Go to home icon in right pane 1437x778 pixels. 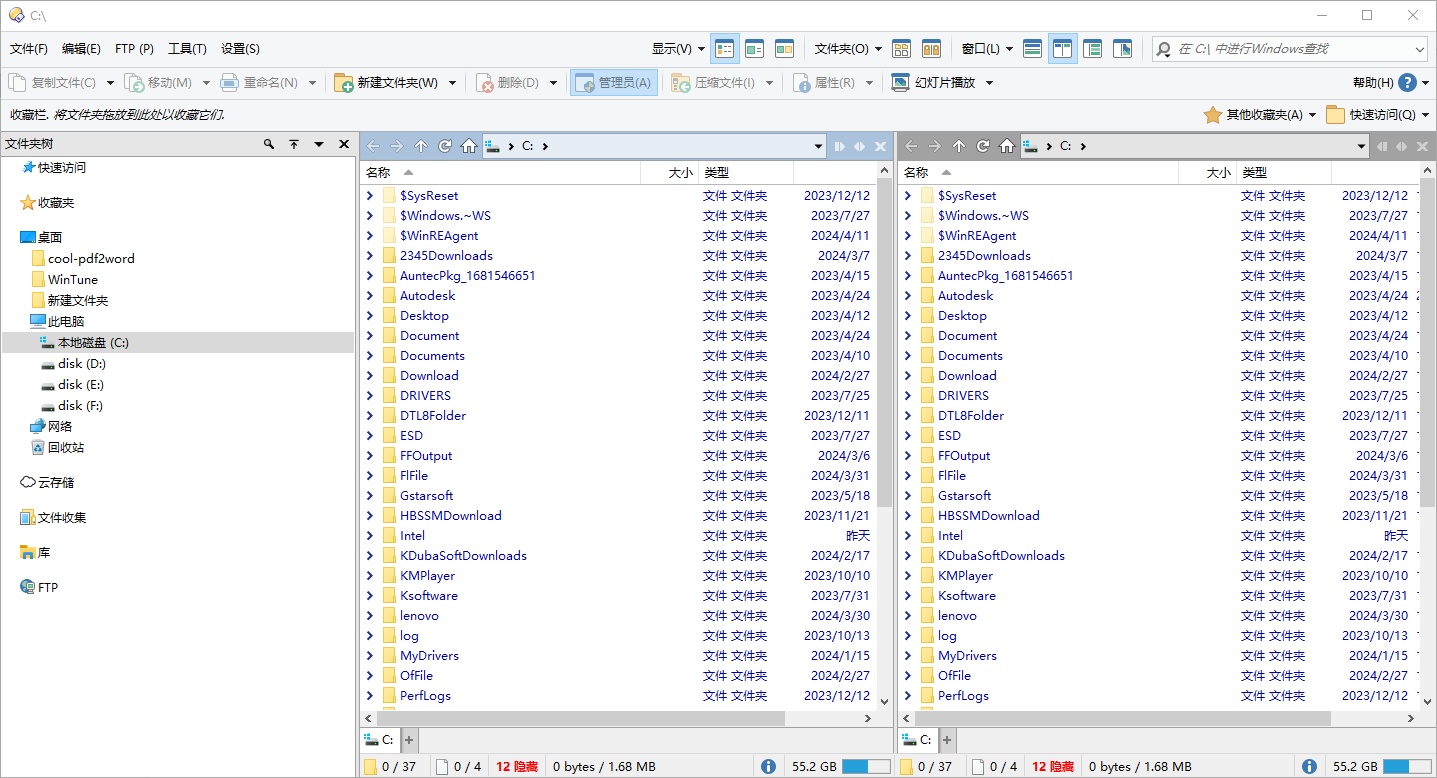point(1007,146)
